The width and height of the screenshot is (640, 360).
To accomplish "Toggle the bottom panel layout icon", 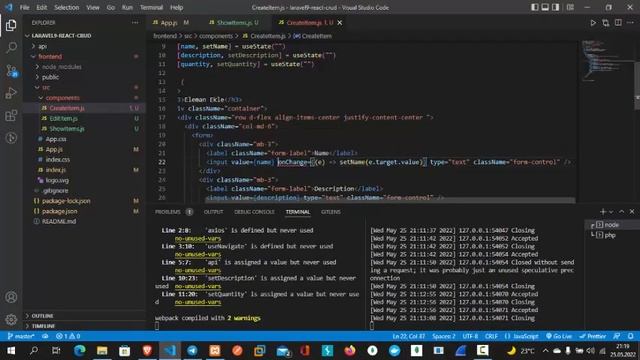I will [x=545, y=7].
